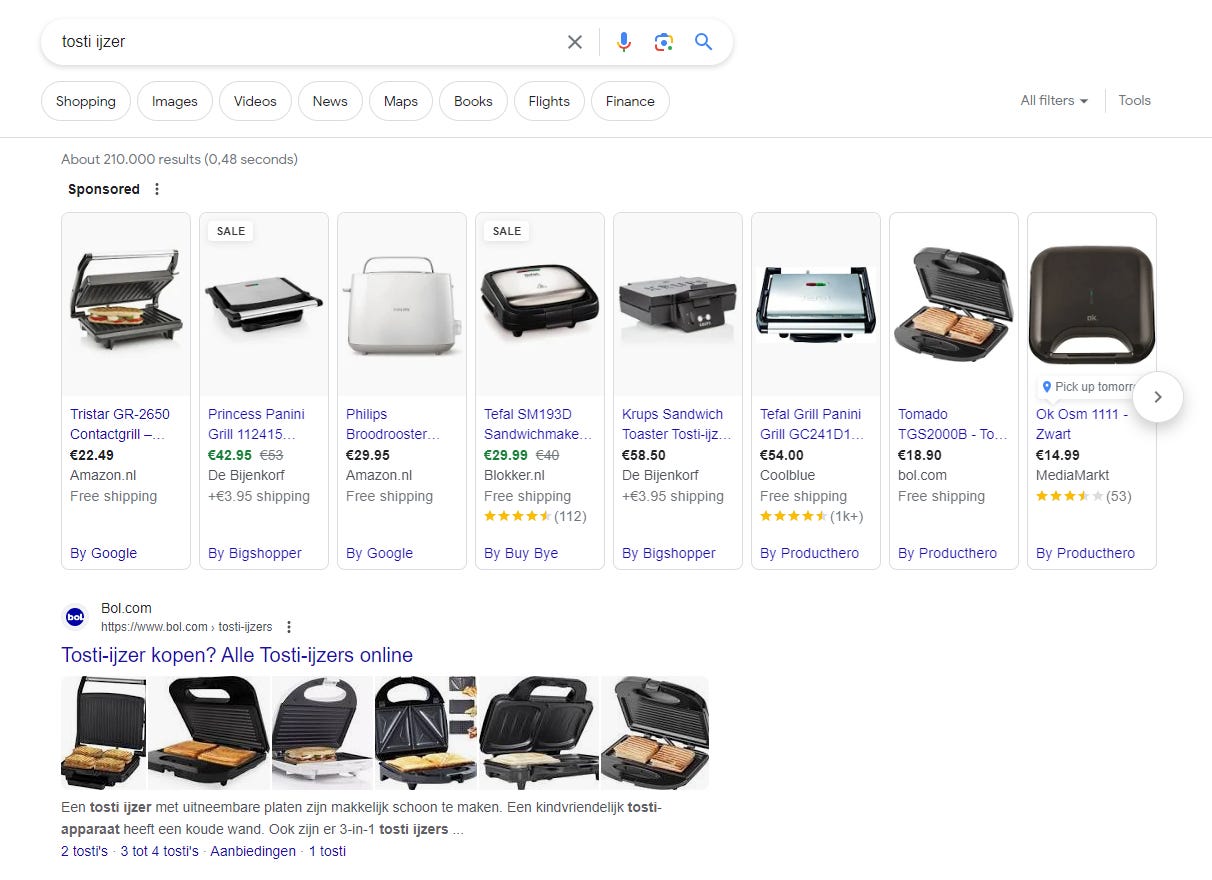This screenshot has height=880, width=1212.
Task: Click 'By Buy Bye' under Tefal SM193D
Action: pyautogui.click(x=521, y=553)
